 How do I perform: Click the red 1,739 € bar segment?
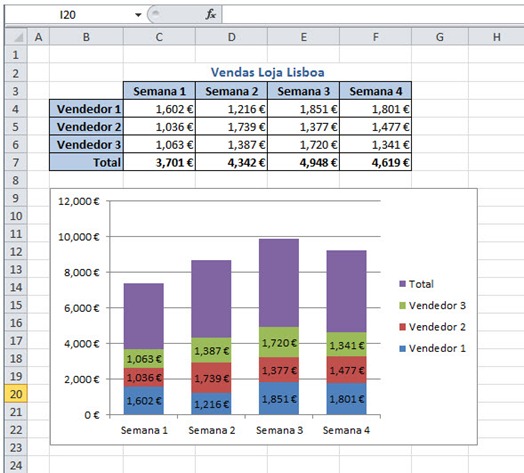(x=211, y=378)
